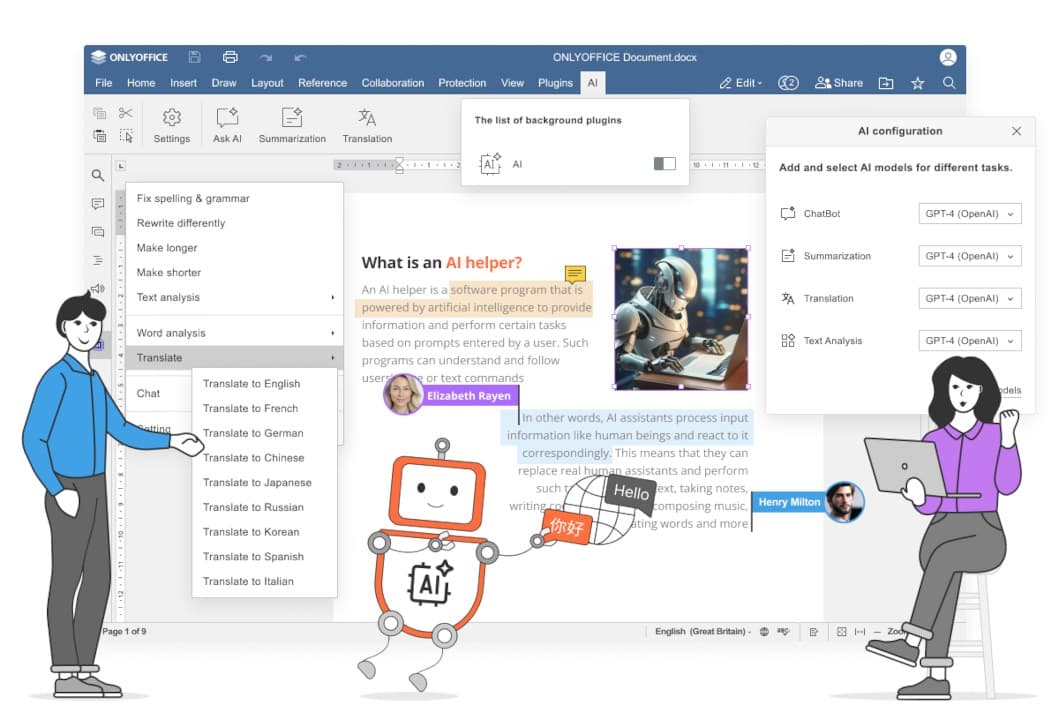This screenshot has height=720, width=1059.
Task: Close the AI configuration panel
Action: 1016,131
